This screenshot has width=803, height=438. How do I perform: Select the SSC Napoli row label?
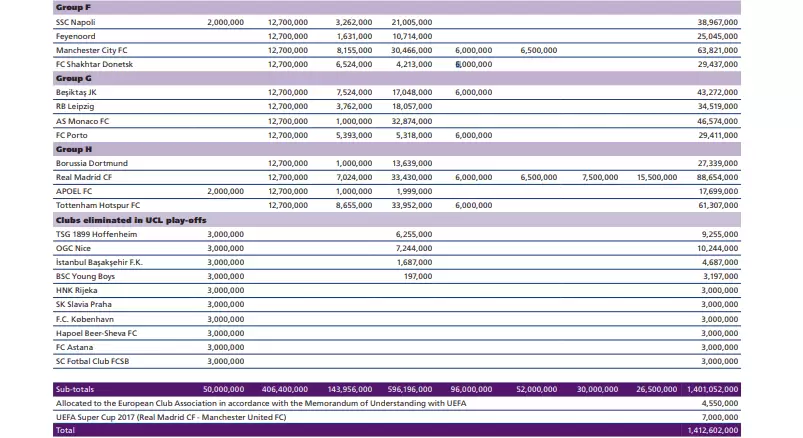77,21
